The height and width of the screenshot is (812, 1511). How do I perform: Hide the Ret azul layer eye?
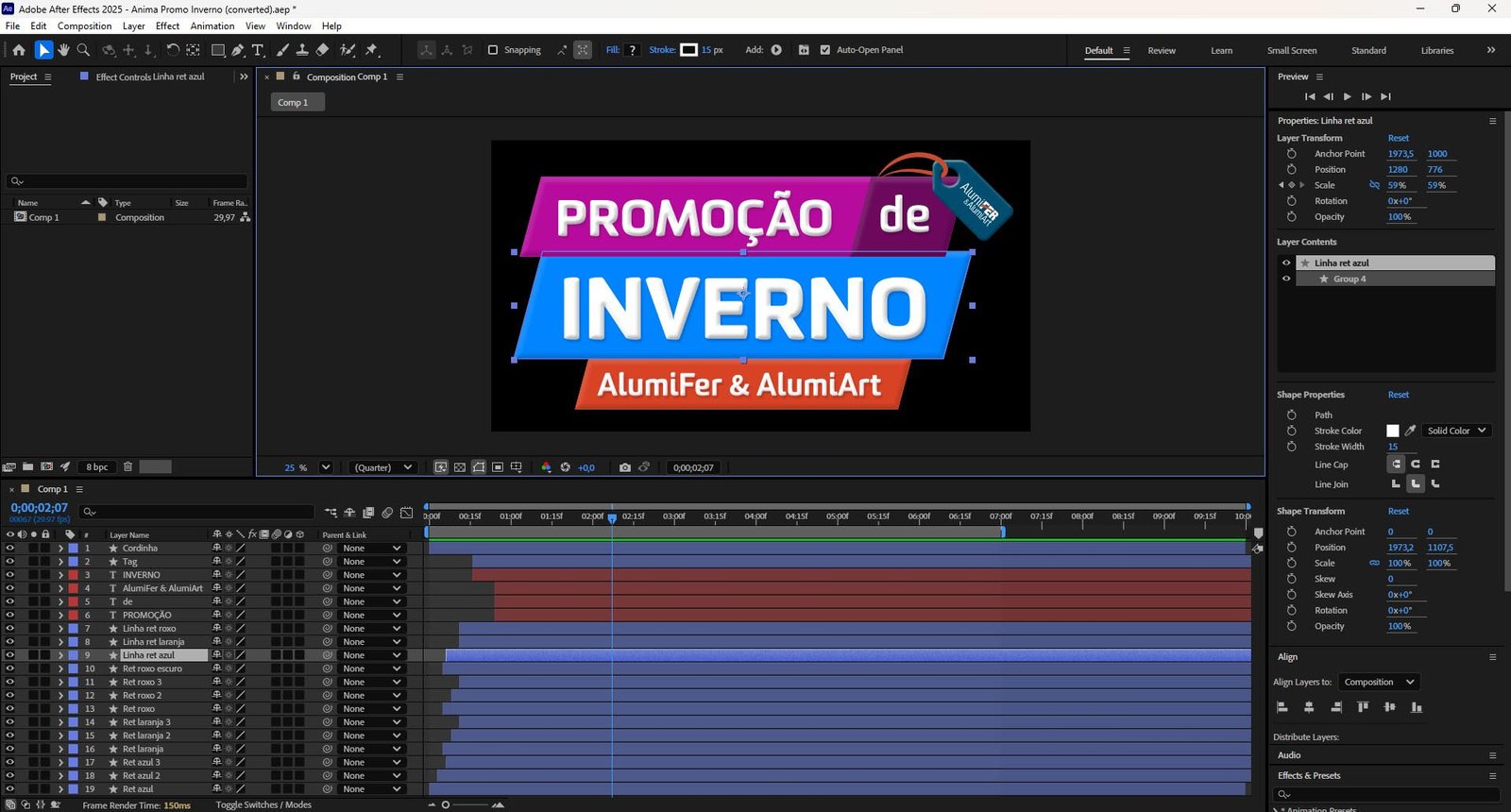pyautogui.click(x=9, y=788)
